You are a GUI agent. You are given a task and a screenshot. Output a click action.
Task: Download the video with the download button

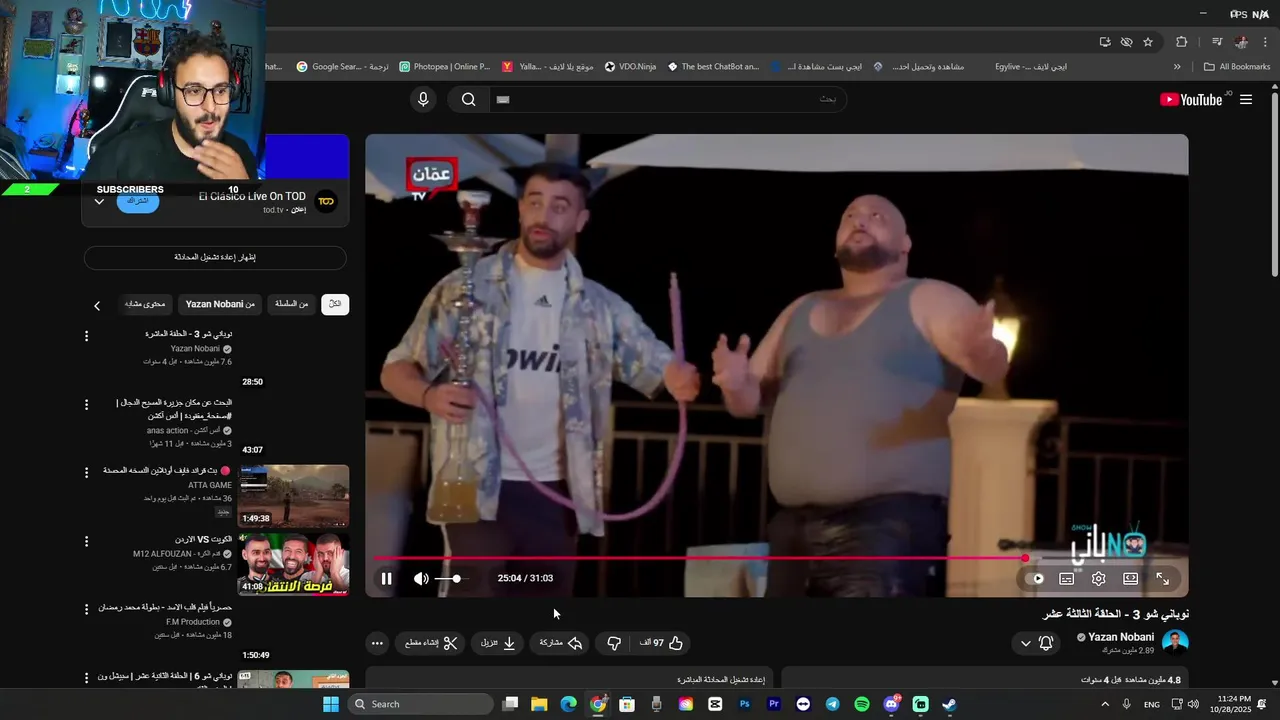[498, 643]
